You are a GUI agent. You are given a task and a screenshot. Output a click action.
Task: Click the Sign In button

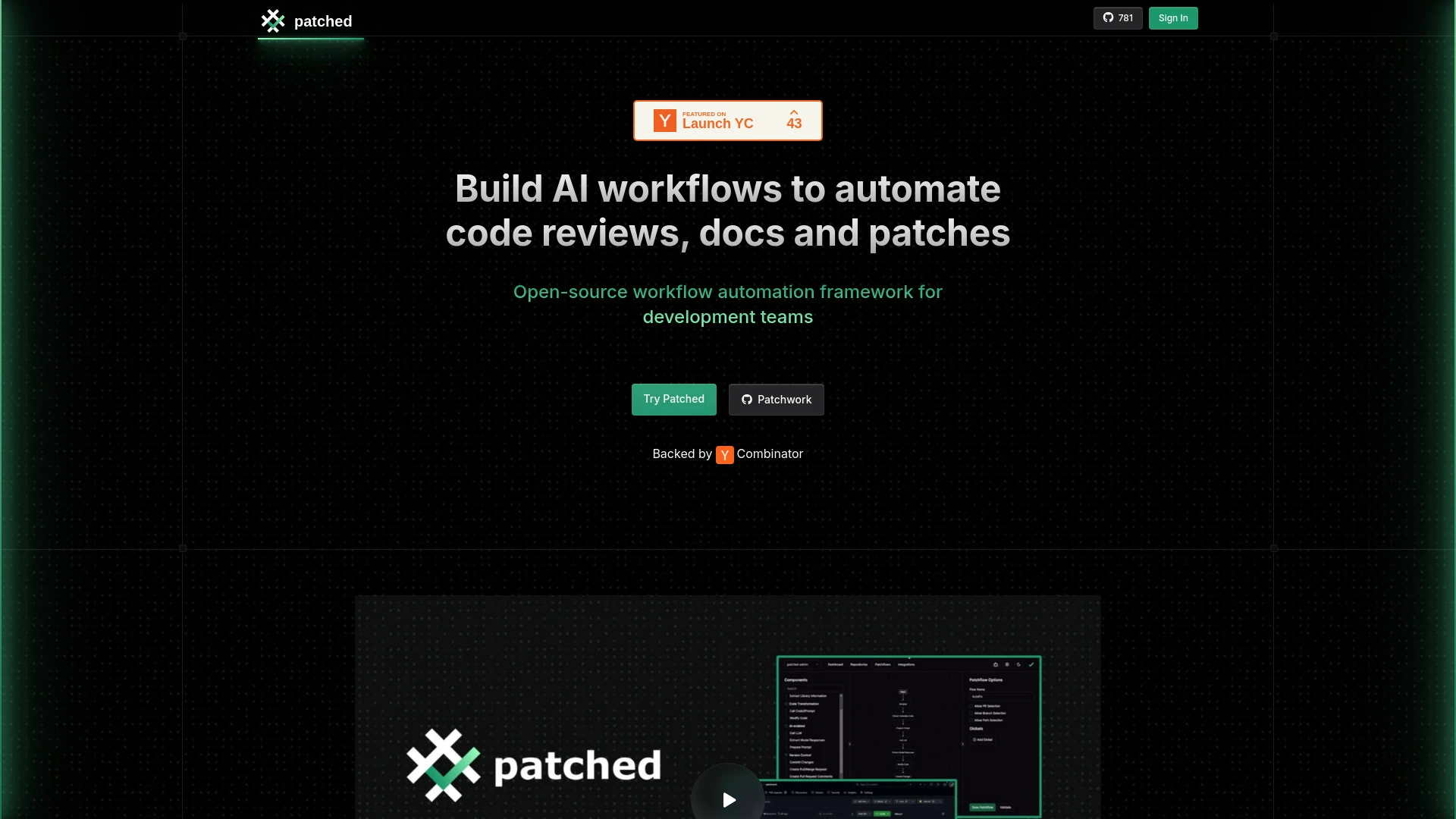(x=1172, y=17)
